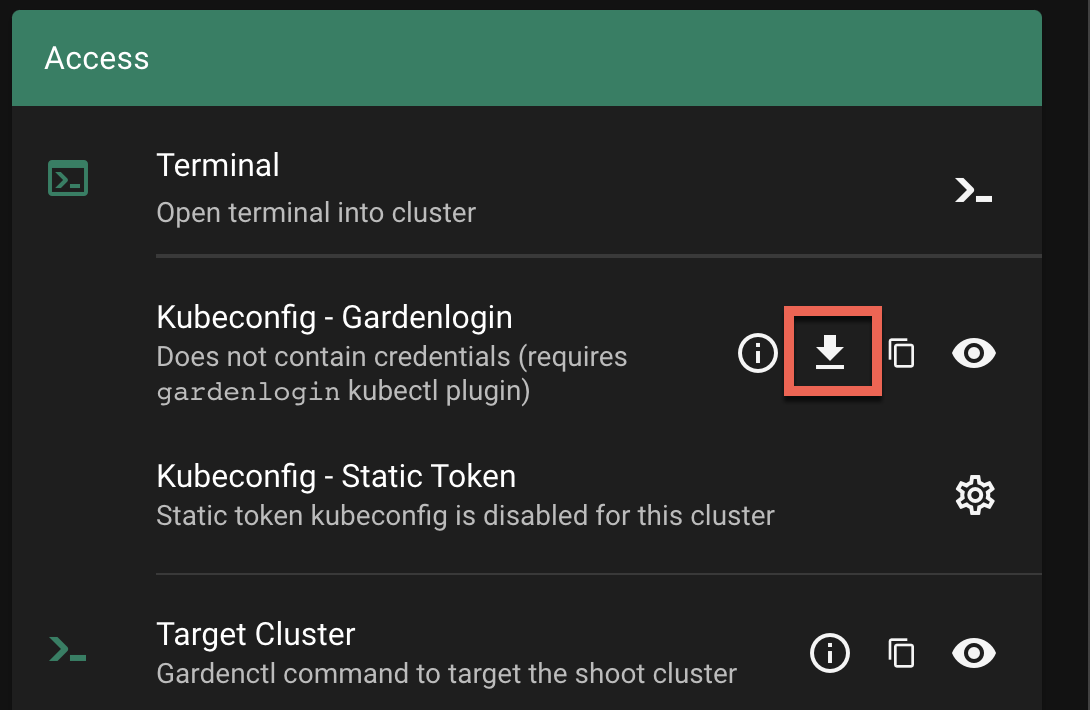Open terminal using the right-side prompt icon
Screen dimensions: 1090x710
click(973, 190)
